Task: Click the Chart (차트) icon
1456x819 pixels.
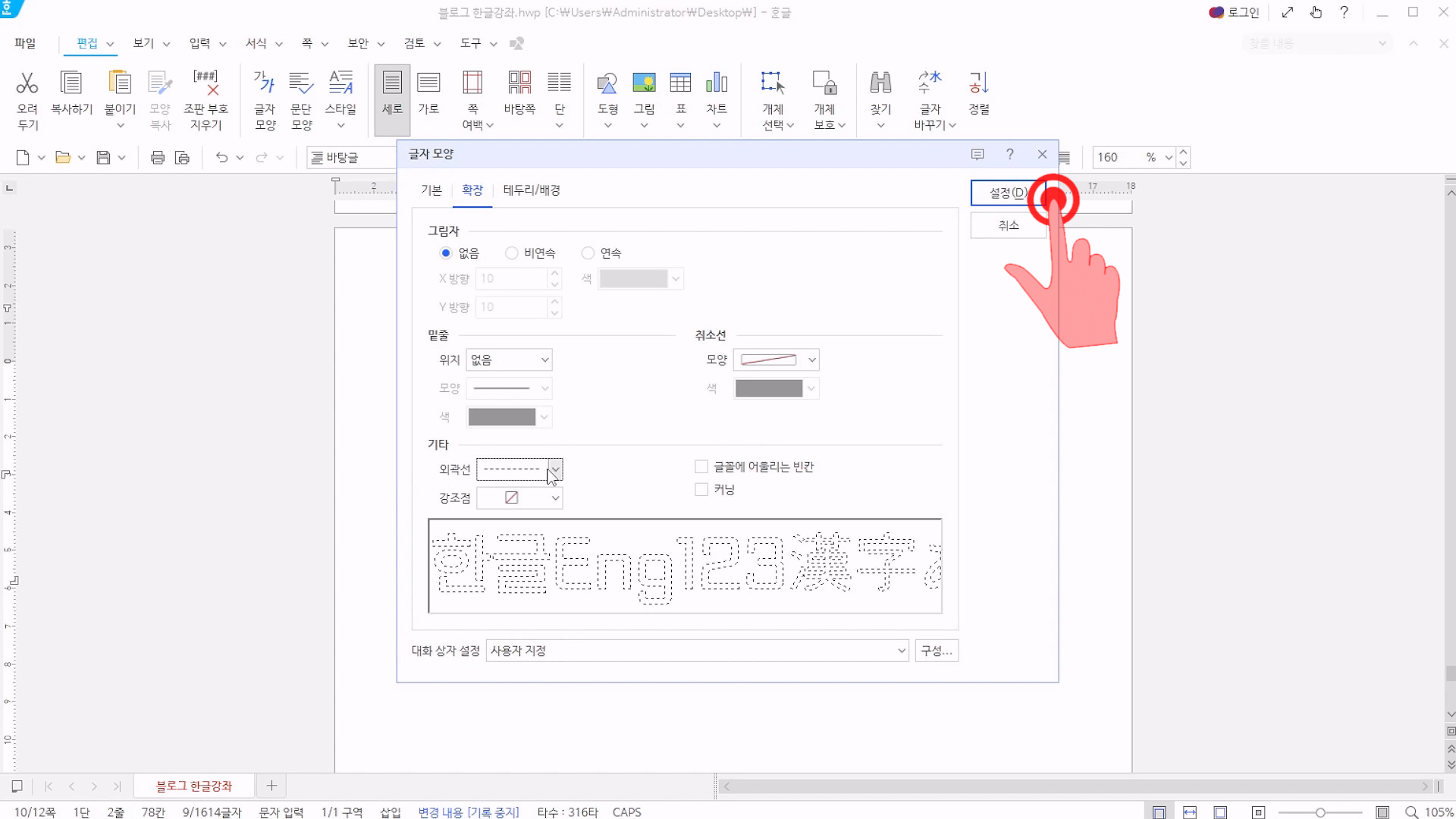Action: pyautogui.click(x=717, y=83)
